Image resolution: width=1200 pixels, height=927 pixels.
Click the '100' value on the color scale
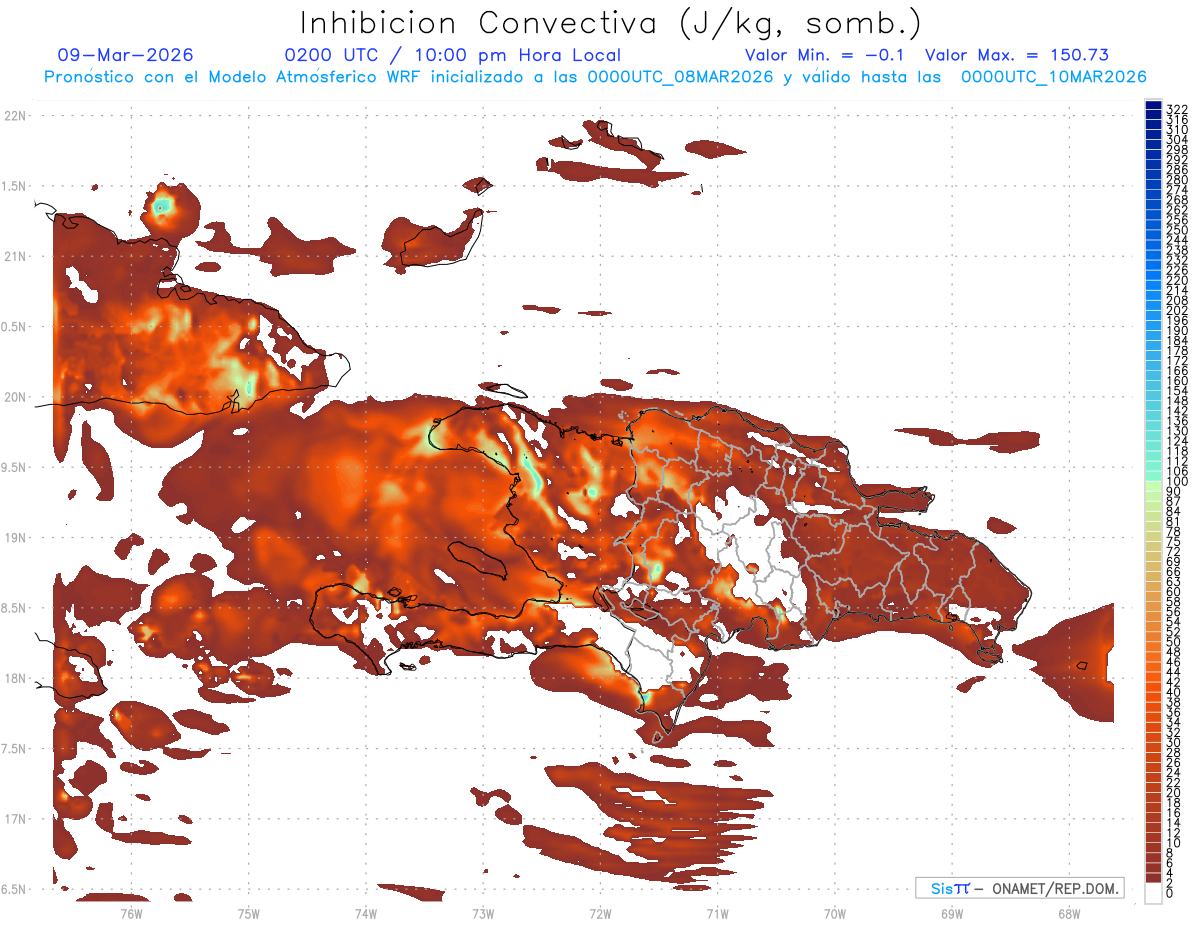(1177, 482)
